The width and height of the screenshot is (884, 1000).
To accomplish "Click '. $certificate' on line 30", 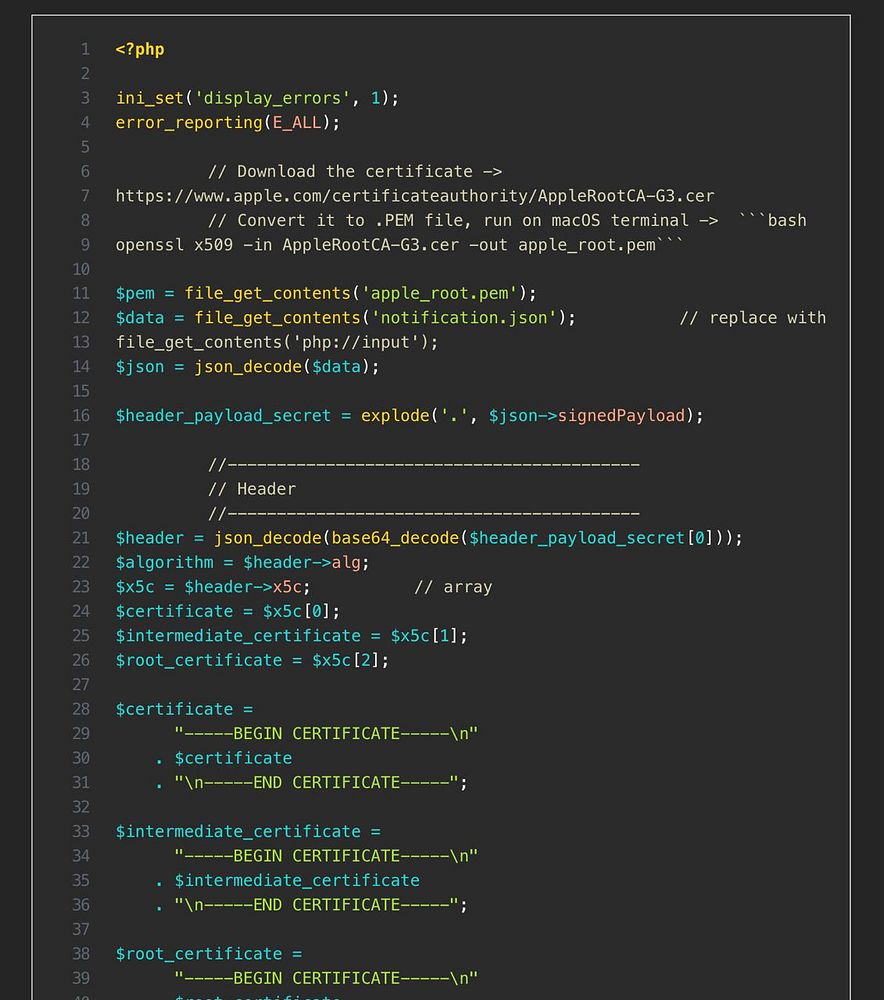I will 223,758.
